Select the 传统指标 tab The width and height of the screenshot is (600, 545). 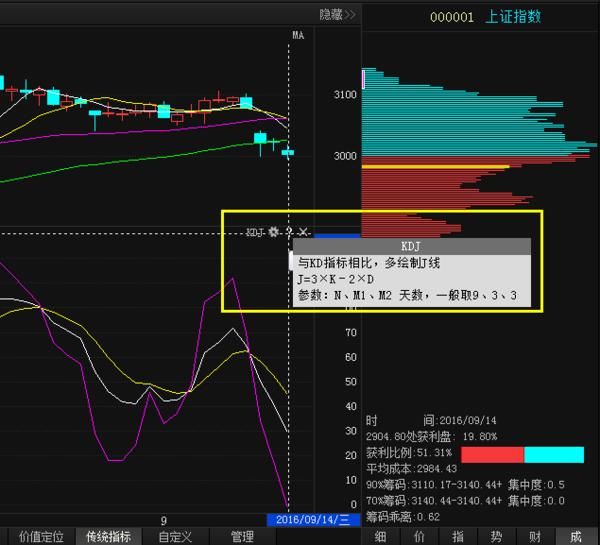point(108,537)
